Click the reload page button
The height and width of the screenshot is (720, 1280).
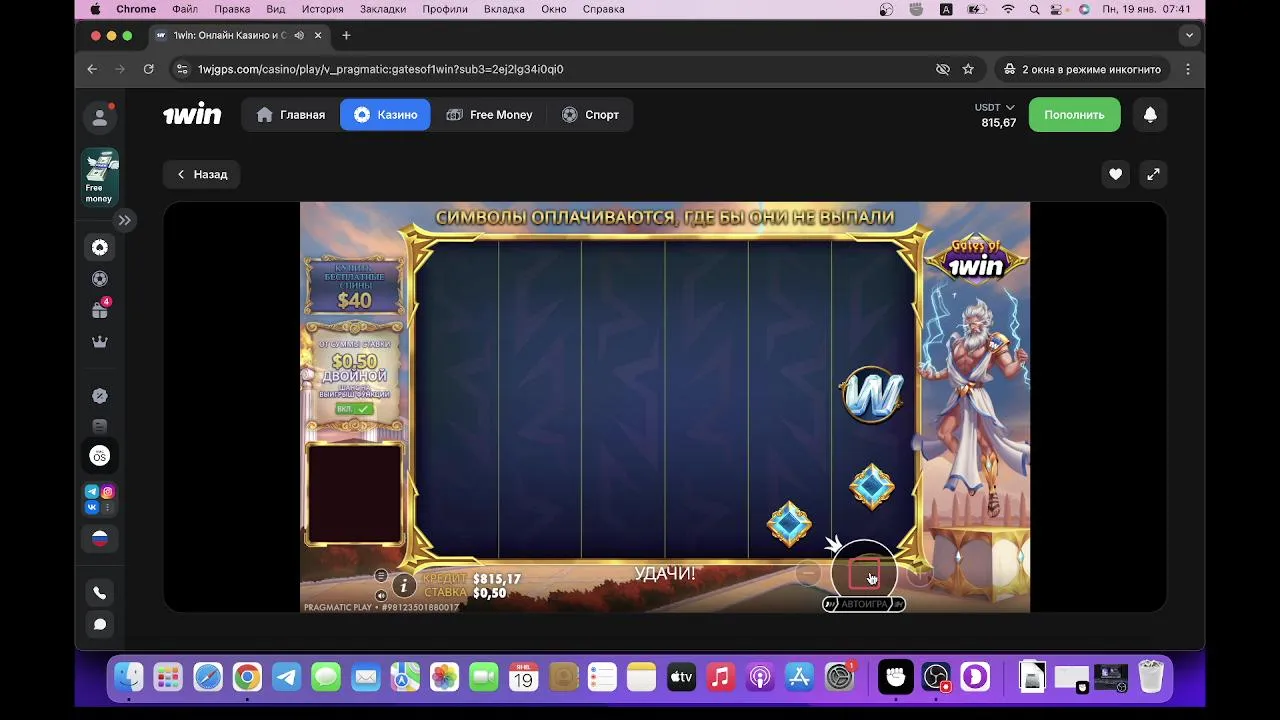(148, 69)
